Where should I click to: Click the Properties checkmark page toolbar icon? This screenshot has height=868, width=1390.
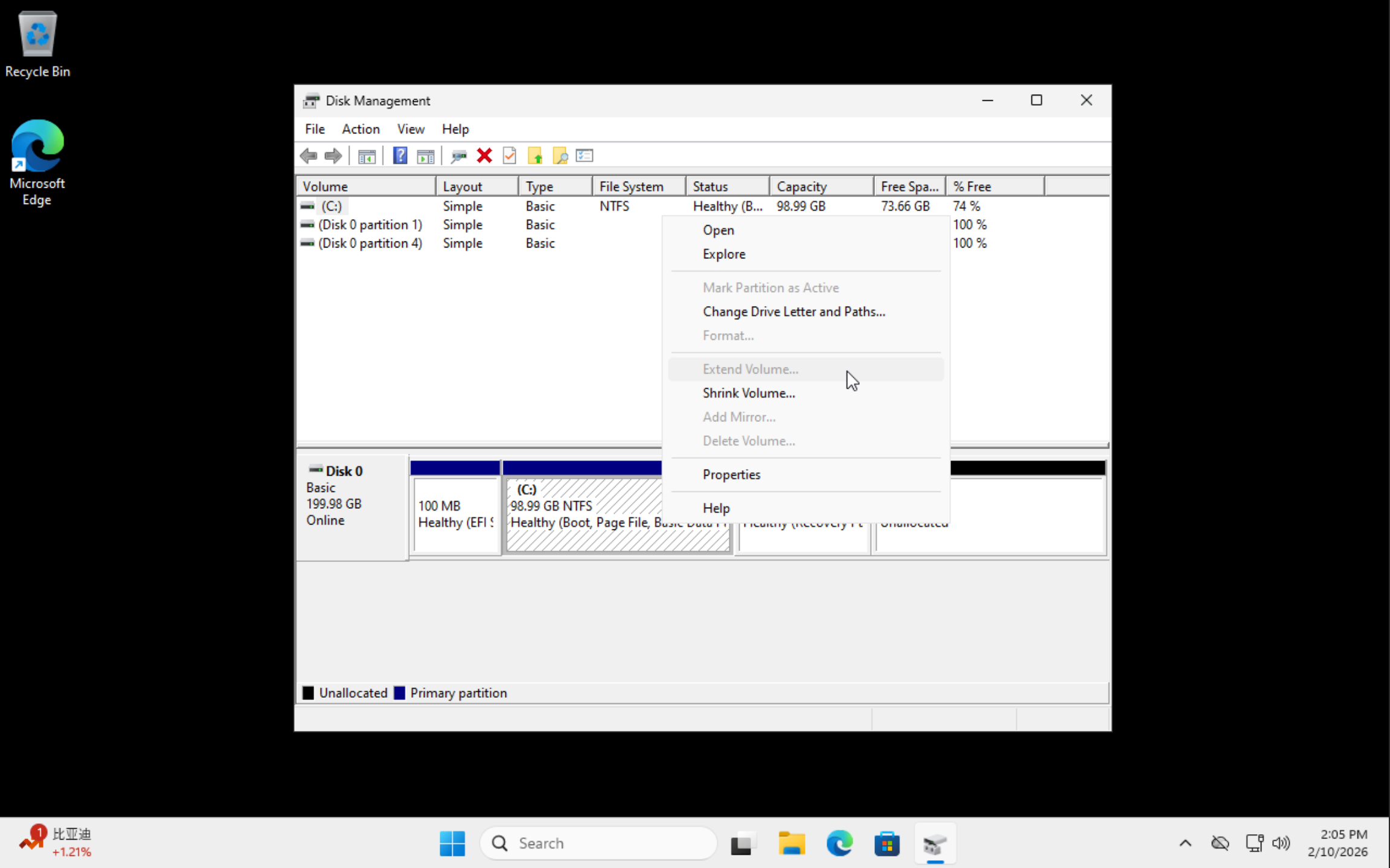[x=510, y=156]
